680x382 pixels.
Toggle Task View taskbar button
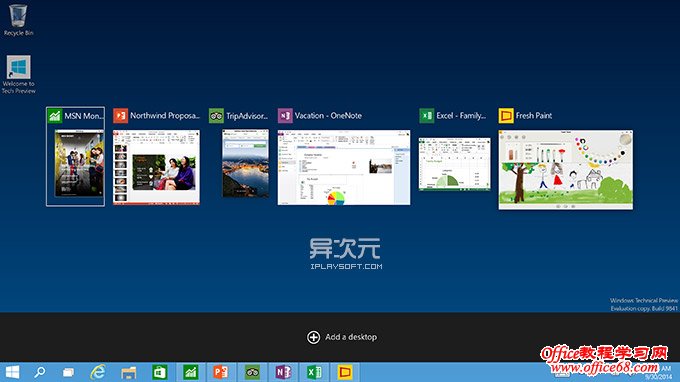(68, 372)
